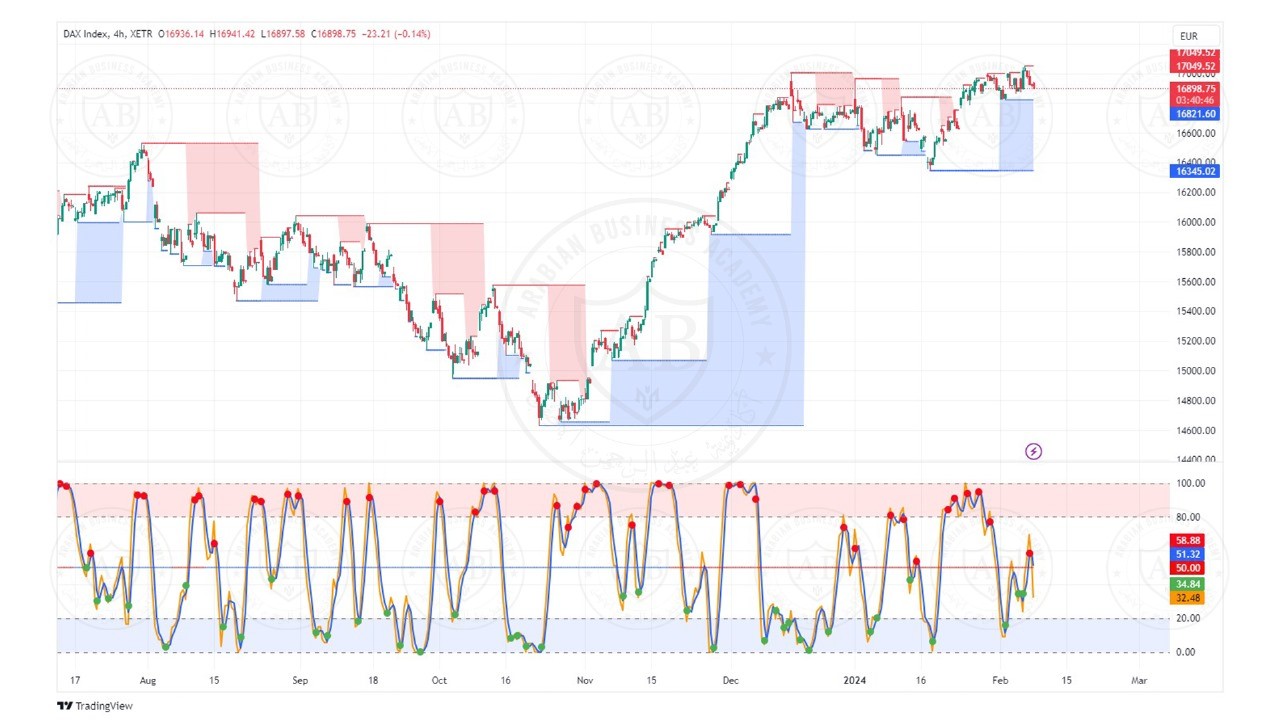Click the Dec label on the time axis
This screenshot has height=720, width=1280.
pos(729,681)
